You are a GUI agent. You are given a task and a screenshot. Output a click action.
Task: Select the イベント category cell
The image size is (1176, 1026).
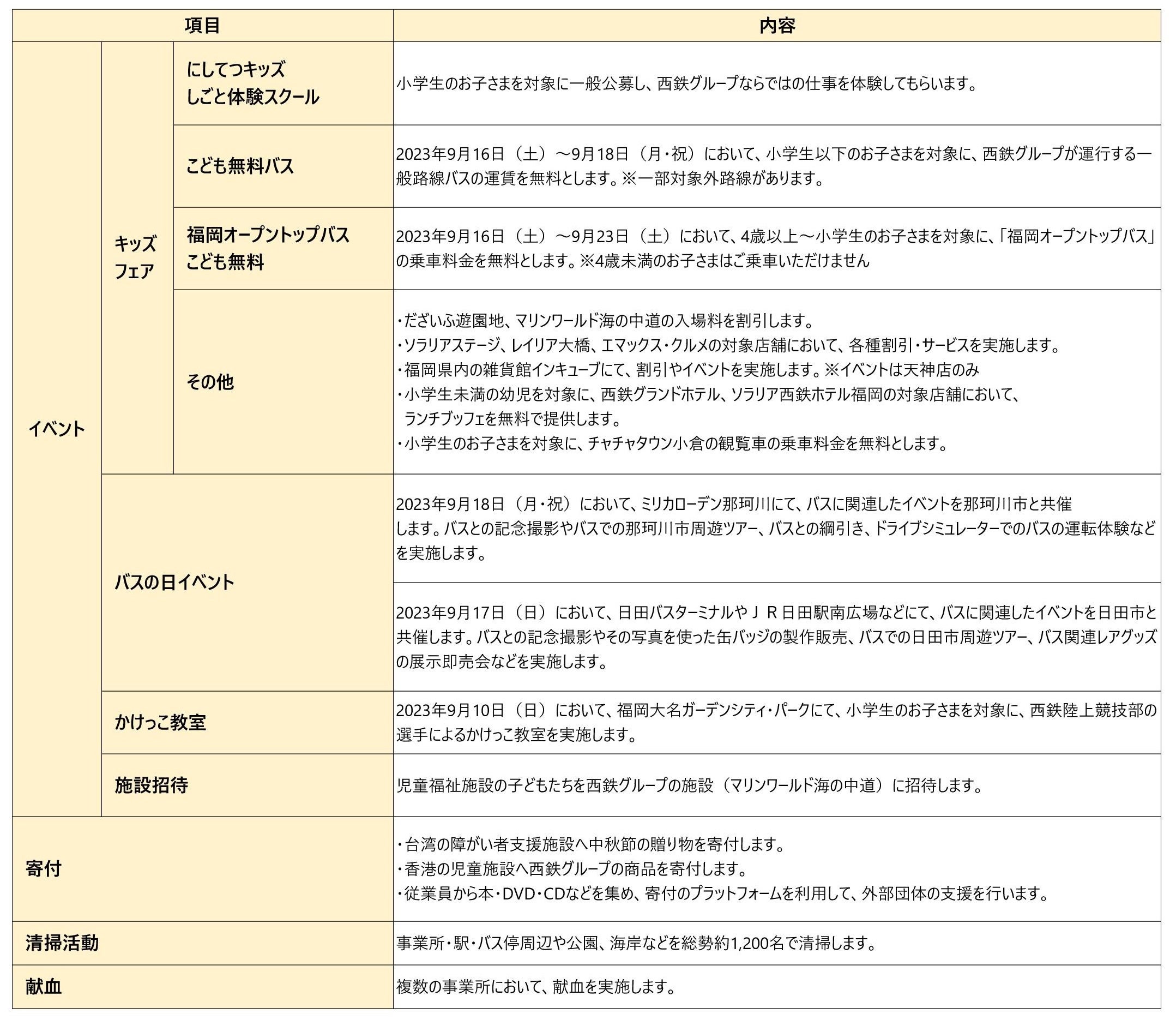pos(57,429)
